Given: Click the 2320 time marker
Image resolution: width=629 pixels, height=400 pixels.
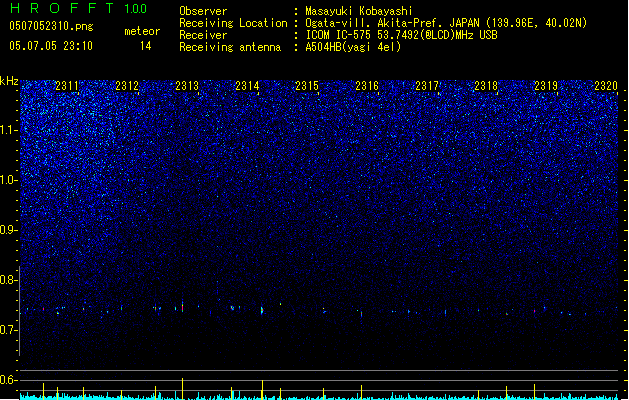Looking at the screenshot, I should tap(606, 86).
